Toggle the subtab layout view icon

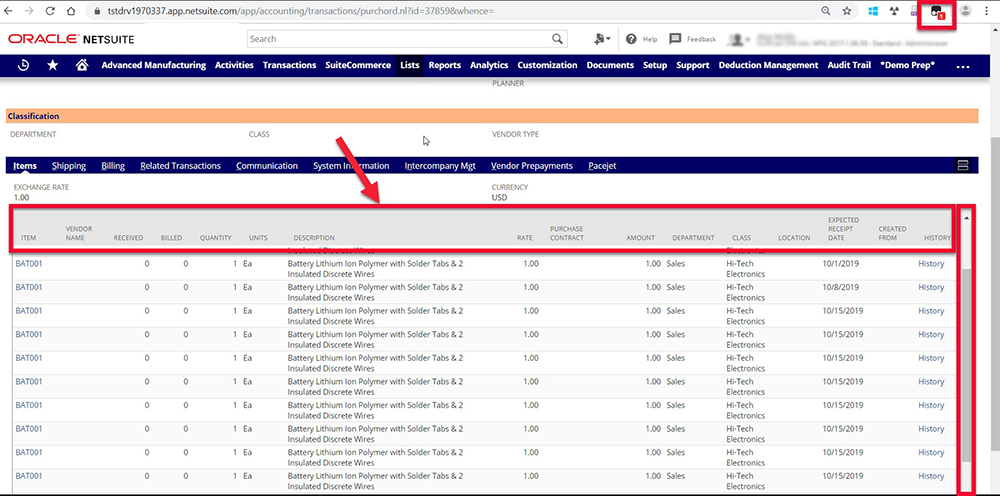pos(963,165)
